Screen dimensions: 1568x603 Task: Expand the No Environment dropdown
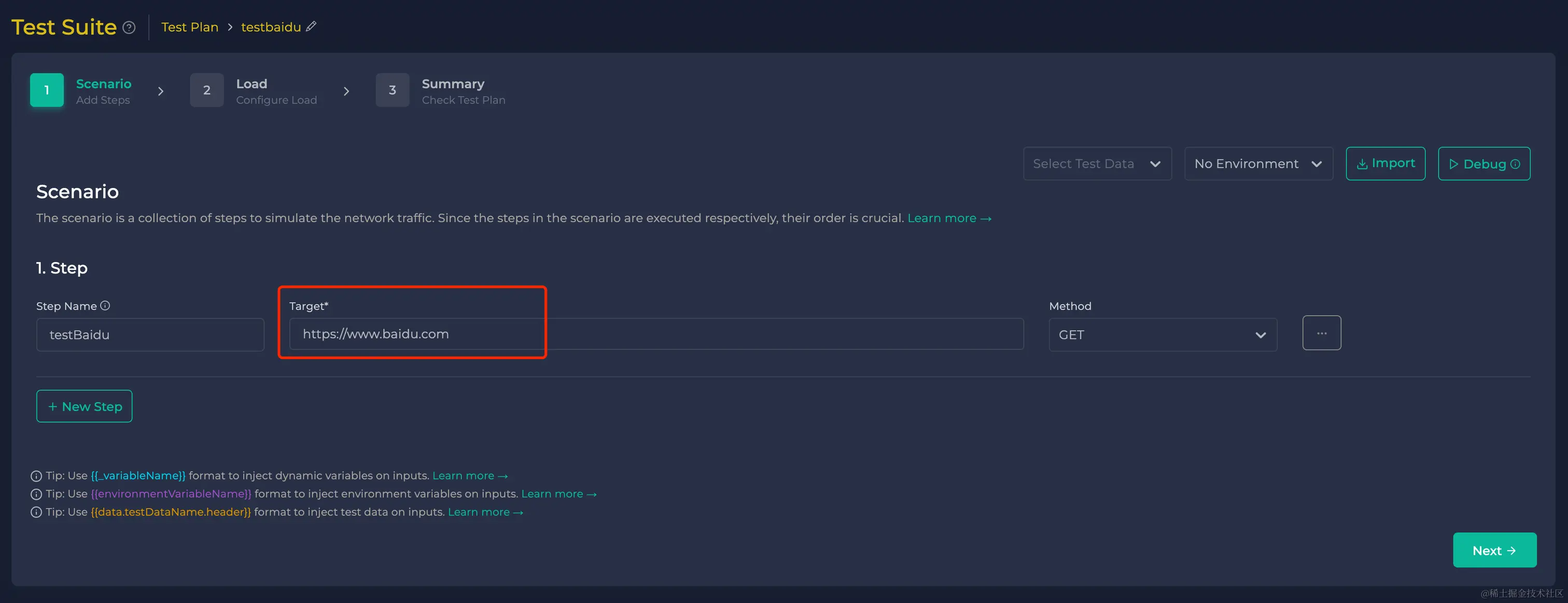1258,164
